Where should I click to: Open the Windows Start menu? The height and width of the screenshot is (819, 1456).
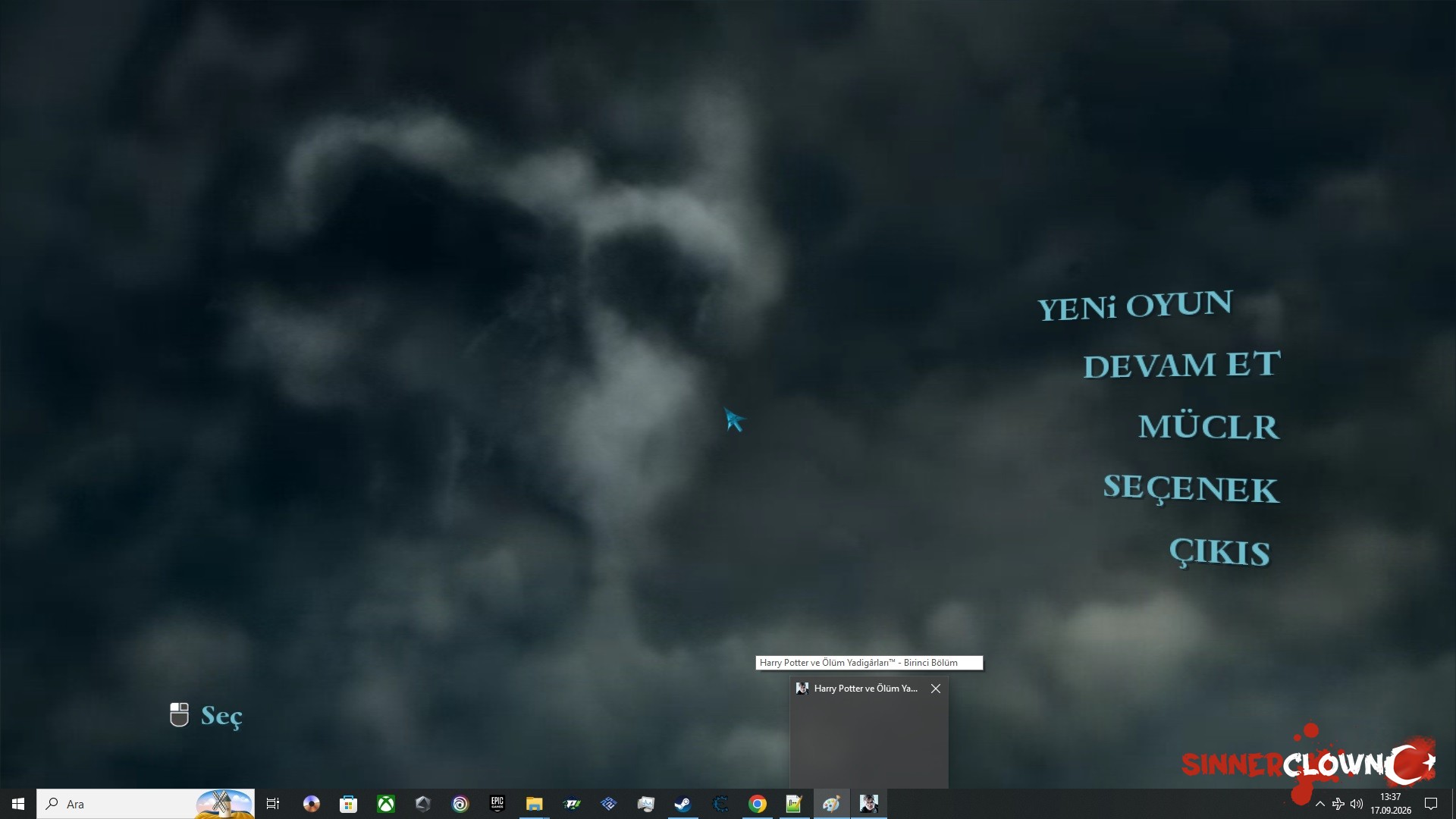click(18, 804)
